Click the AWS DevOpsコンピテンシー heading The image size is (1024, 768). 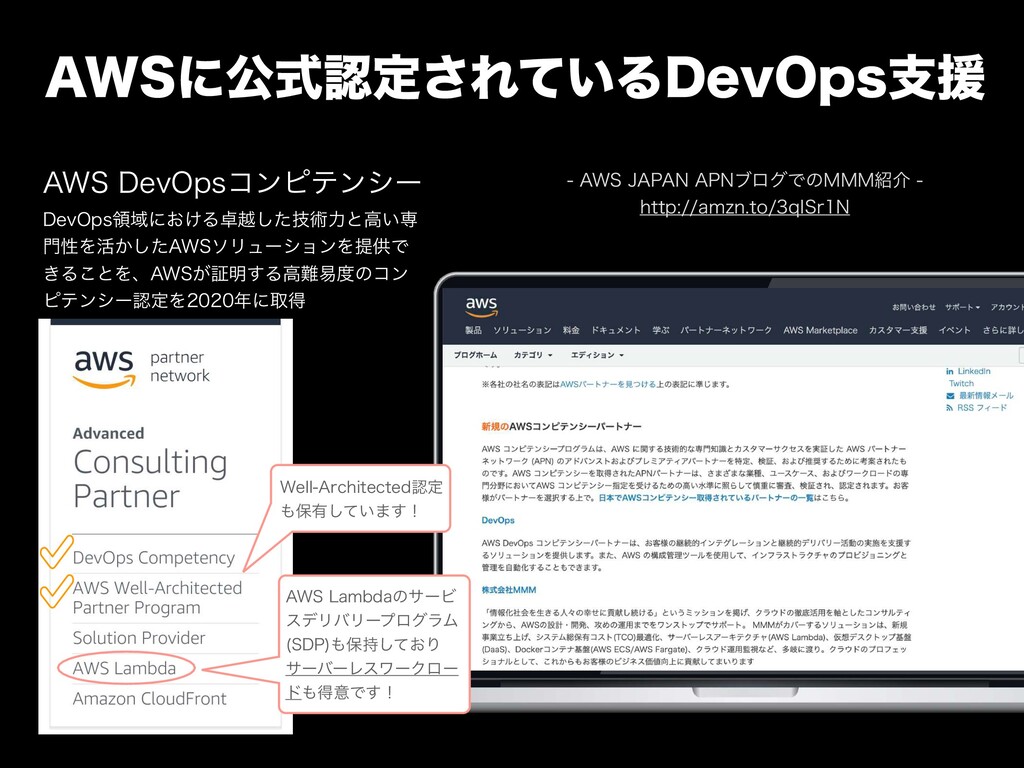[x=232, y=183]
